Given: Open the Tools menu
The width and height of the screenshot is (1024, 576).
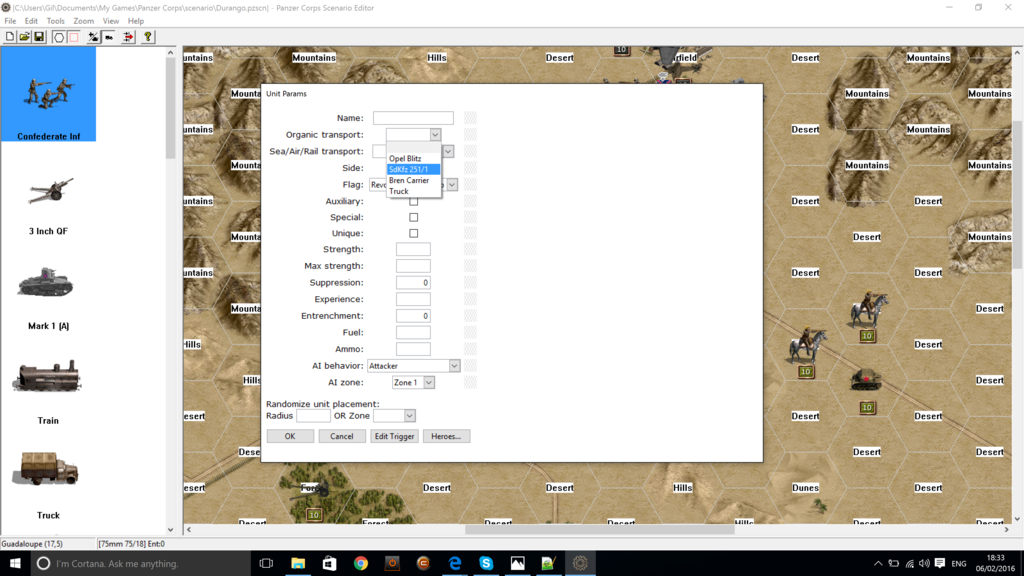Looking at the screenshot, I should coord(56,21).
